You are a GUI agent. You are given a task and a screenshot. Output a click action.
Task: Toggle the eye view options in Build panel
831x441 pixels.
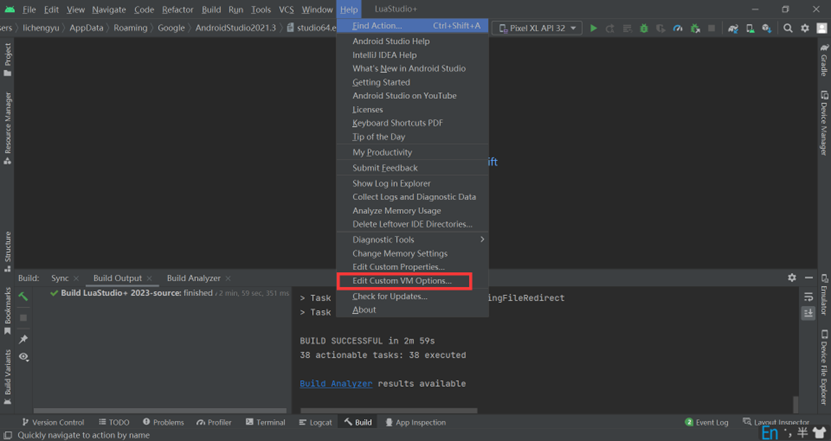point(23,357)
